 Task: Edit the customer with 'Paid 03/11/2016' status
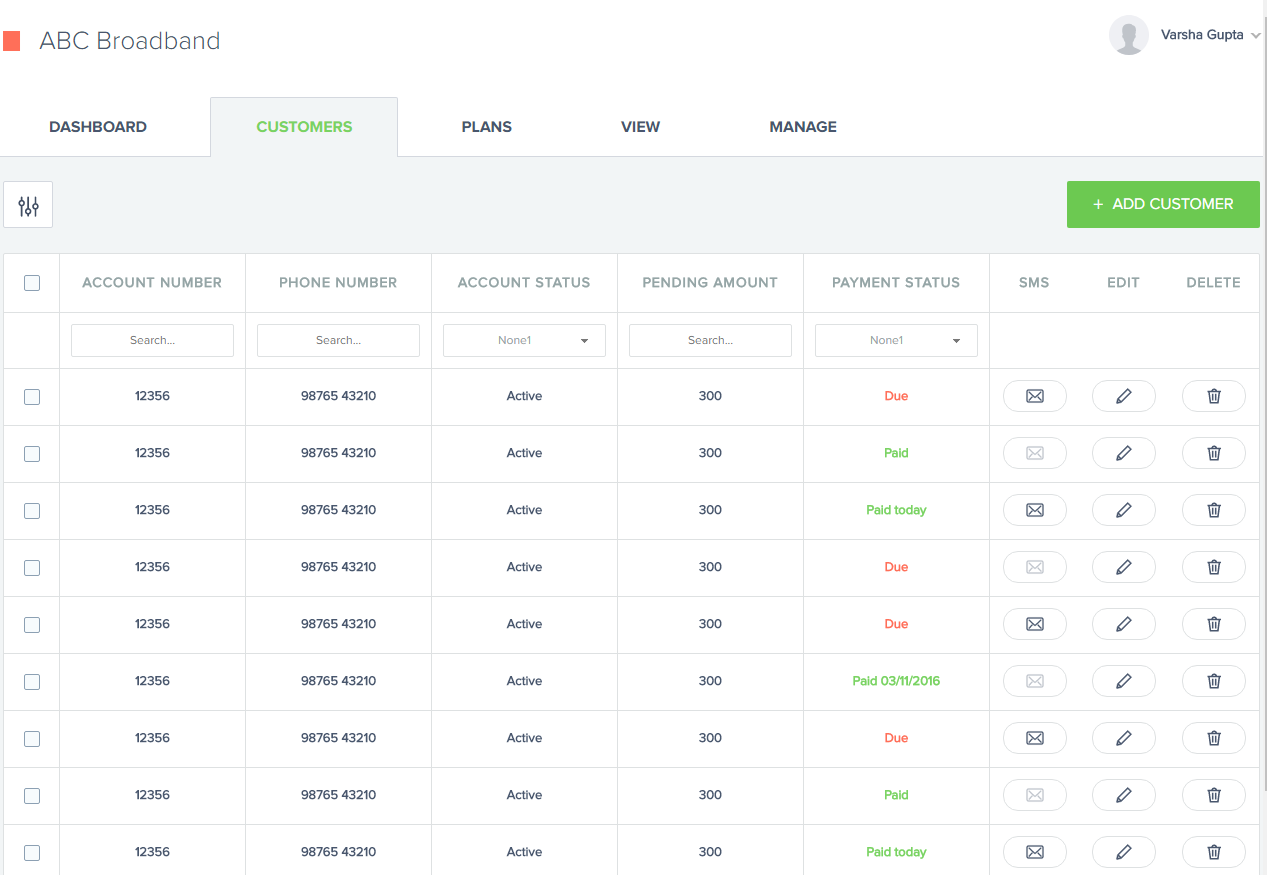[1123, 681]
